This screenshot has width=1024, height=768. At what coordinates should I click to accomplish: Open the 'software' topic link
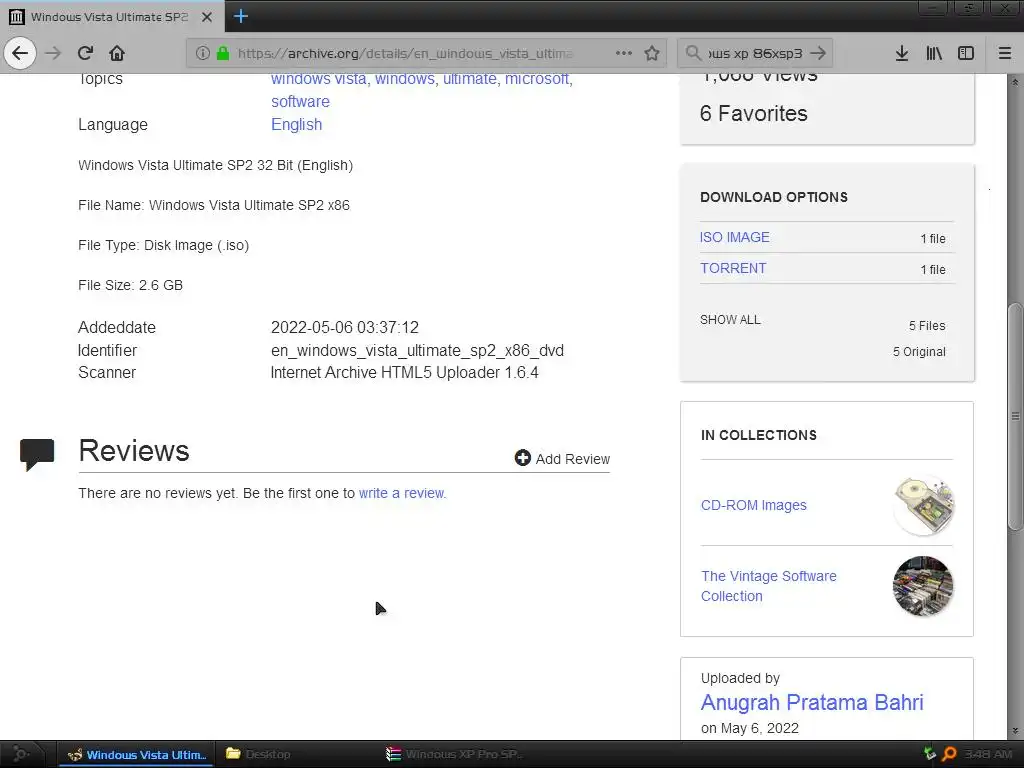(300, 102)
